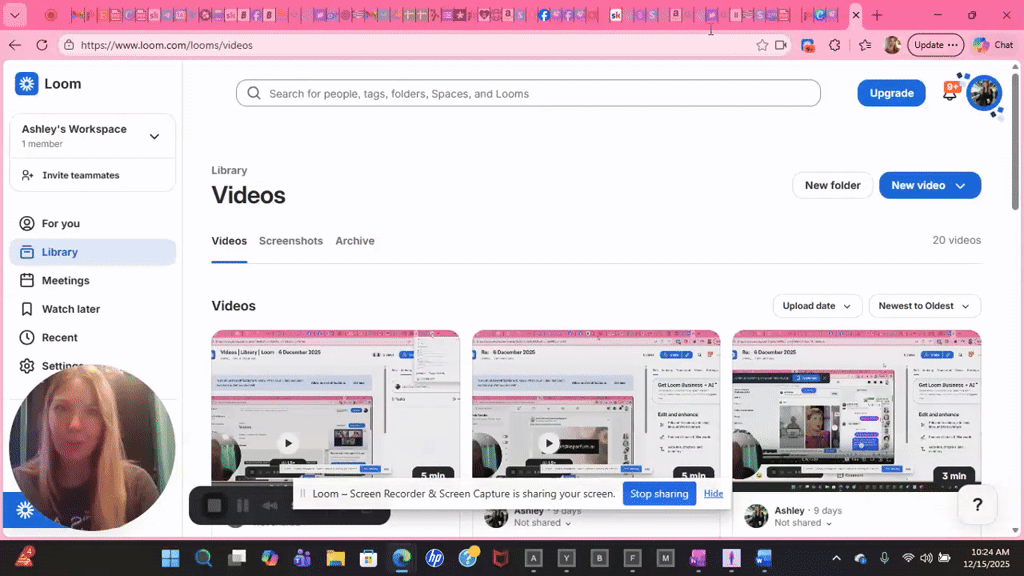The height and width of the screenshot is (576, 1024).
Task: Reload the page
Action: [42, 45]
